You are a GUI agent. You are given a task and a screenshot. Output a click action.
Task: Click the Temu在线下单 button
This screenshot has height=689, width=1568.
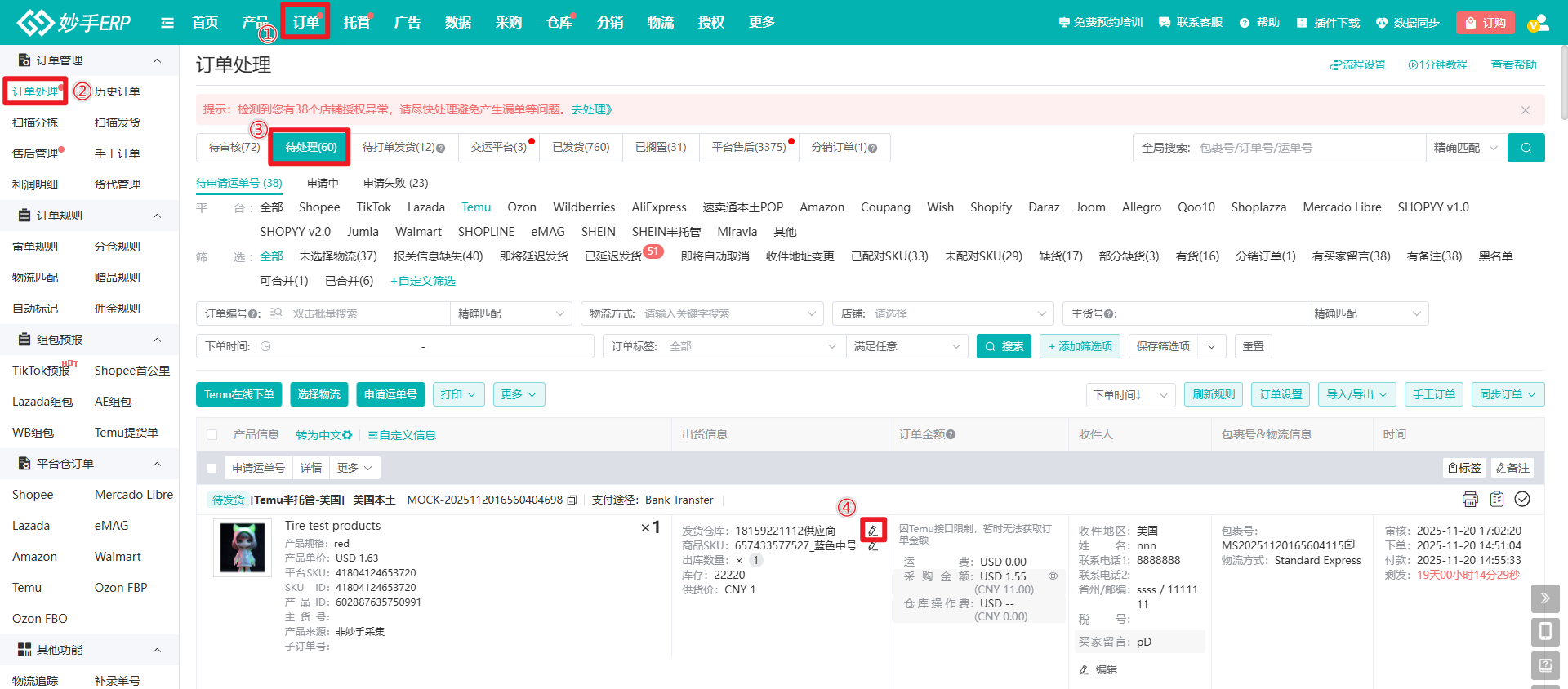[x=238, y=394]
